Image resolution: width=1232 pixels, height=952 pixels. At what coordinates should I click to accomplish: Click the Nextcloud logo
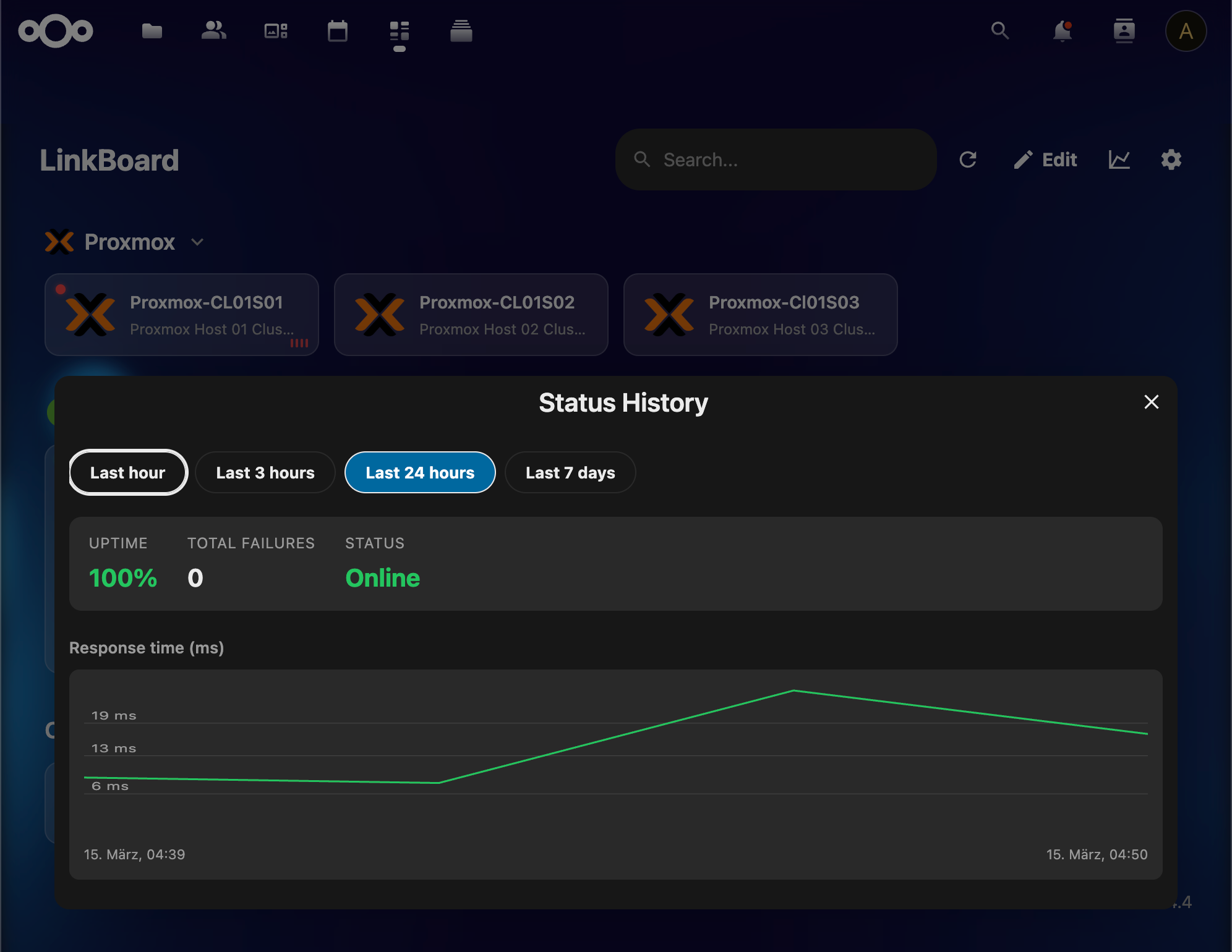click(56, 30)
